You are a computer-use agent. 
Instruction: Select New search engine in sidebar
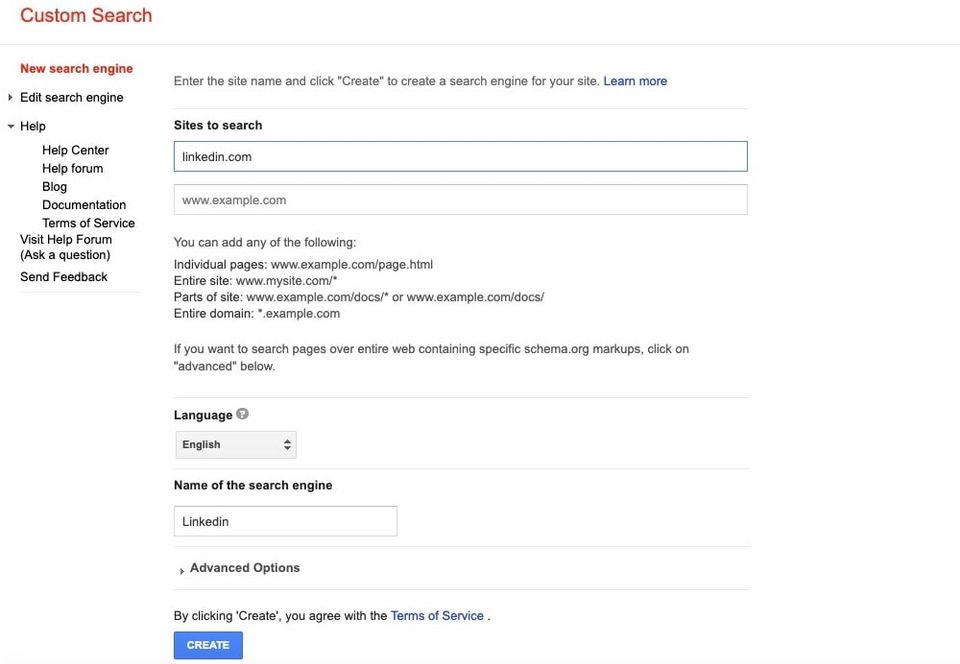point(77,69)
